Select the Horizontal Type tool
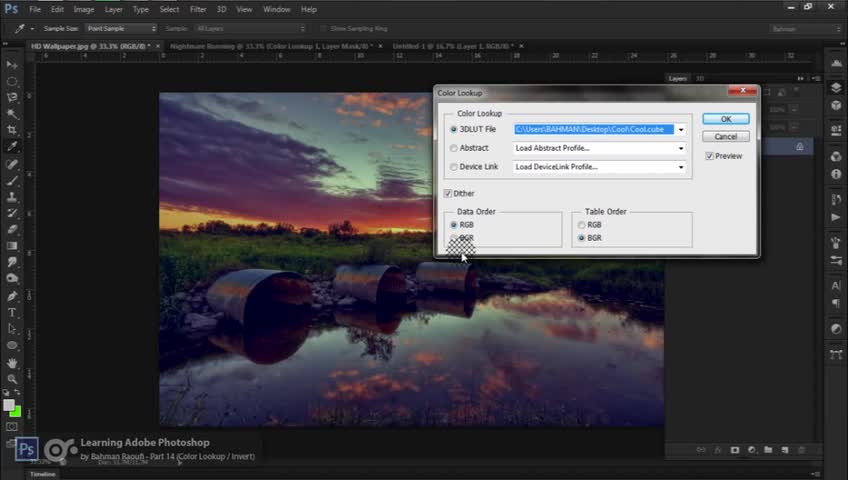The width and height of the screenshot is (848, 480). (12, 312)
